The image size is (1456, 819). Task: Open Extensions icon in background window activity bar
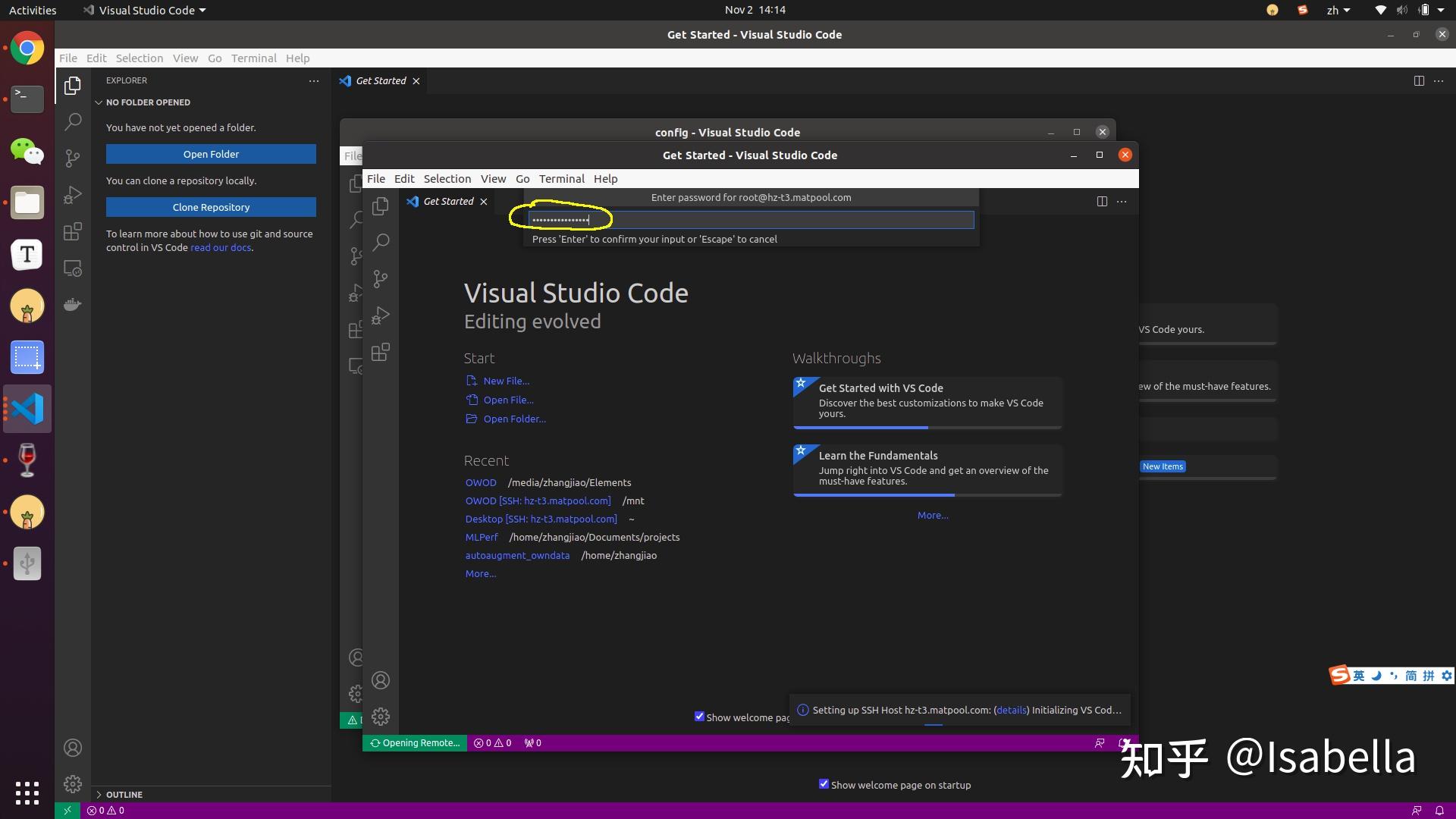pos(73,231)
